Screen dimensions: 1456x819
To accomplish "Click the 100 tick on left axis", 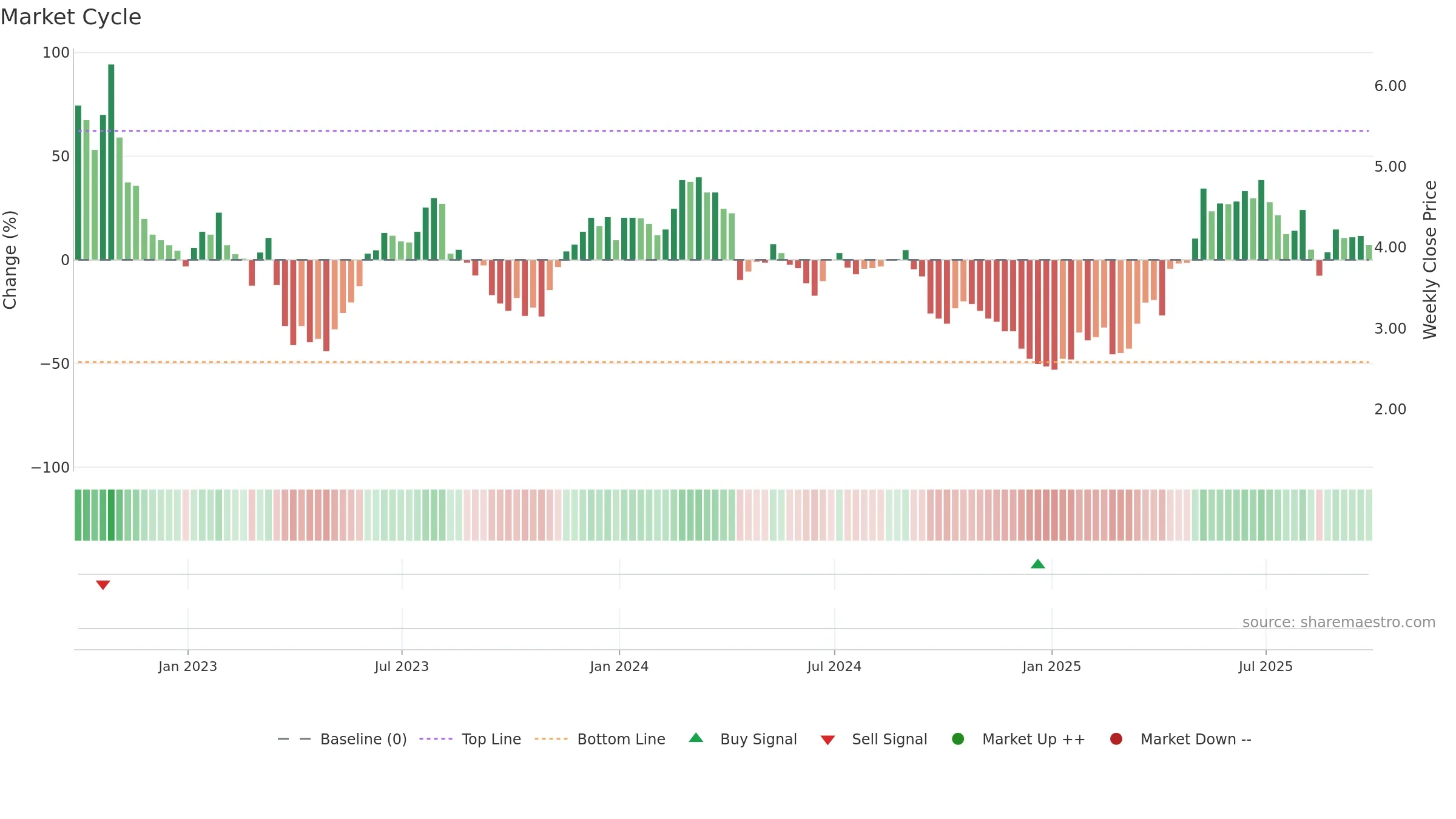I will tap(56, 53).
